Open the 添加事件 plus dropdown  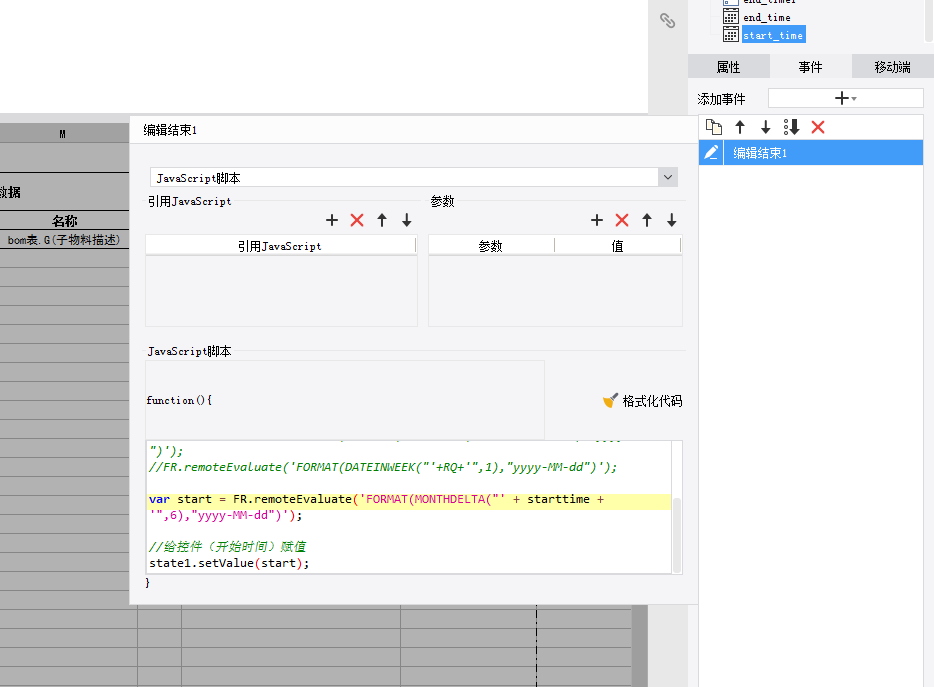click(x=845, y=98)
